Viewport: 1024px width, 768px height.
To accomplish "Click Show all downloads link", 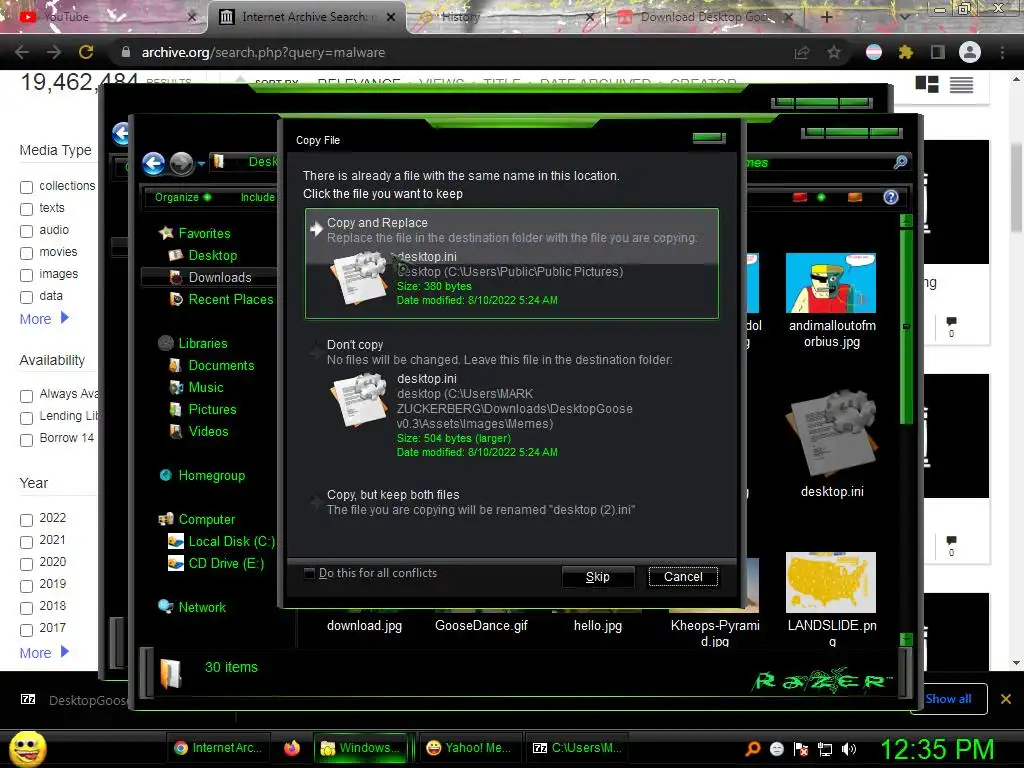I will 948,699.
